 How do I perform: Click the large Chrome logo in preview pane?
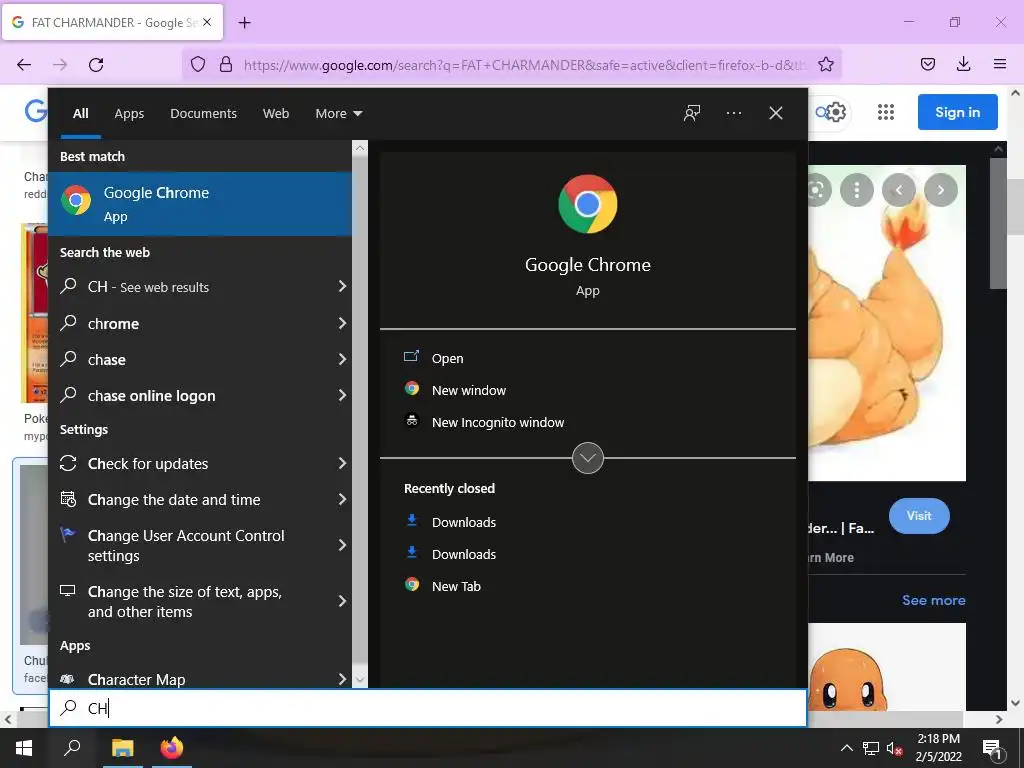pyautogui.click(x=587, y=204)
